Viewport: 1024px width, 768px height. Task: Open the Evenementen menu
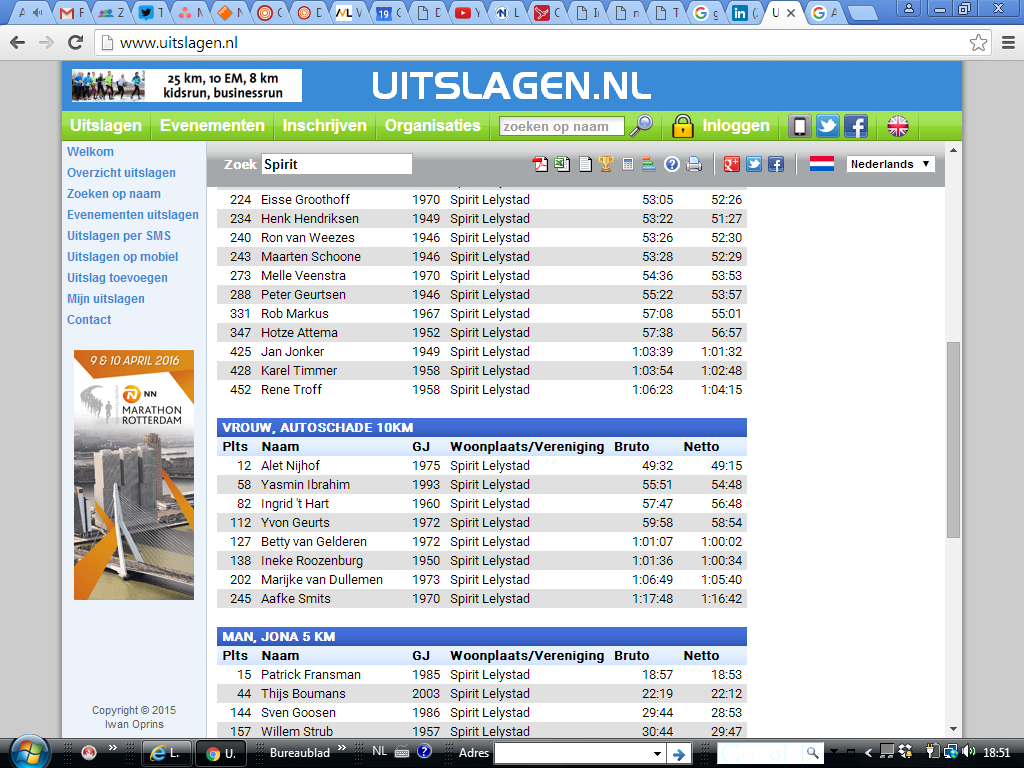[212, 126]
